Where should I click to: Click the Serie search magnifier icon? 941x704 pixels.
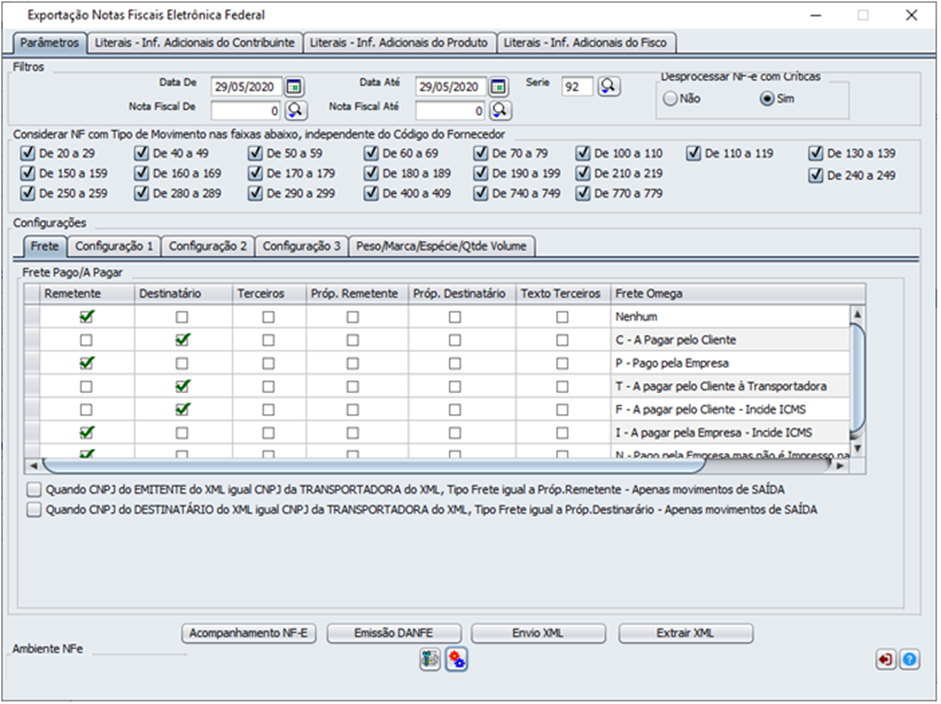(x=608, y=86)
